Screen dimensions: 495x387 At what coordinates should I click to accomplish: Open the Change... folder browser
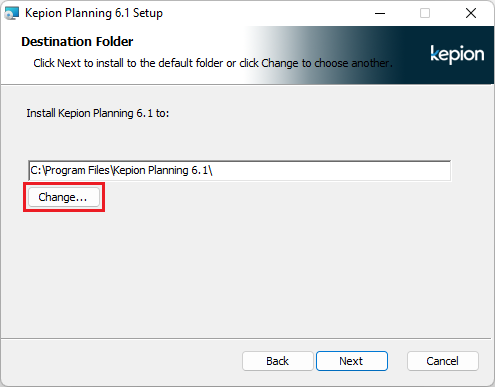tap(64, 197)
